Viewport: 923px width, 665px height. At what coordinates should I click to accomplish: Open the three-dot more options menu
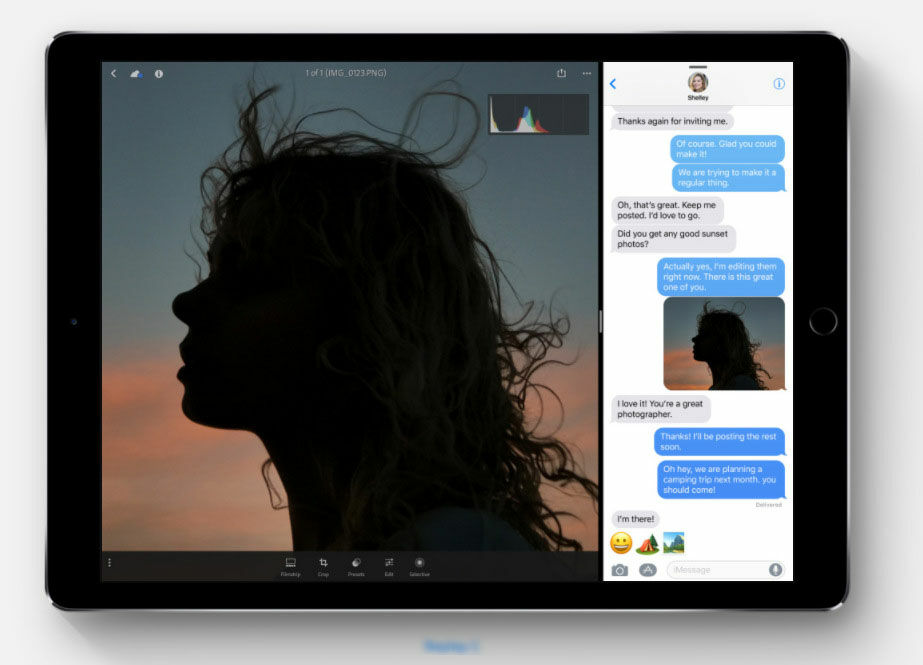click(x=587, y=74)
